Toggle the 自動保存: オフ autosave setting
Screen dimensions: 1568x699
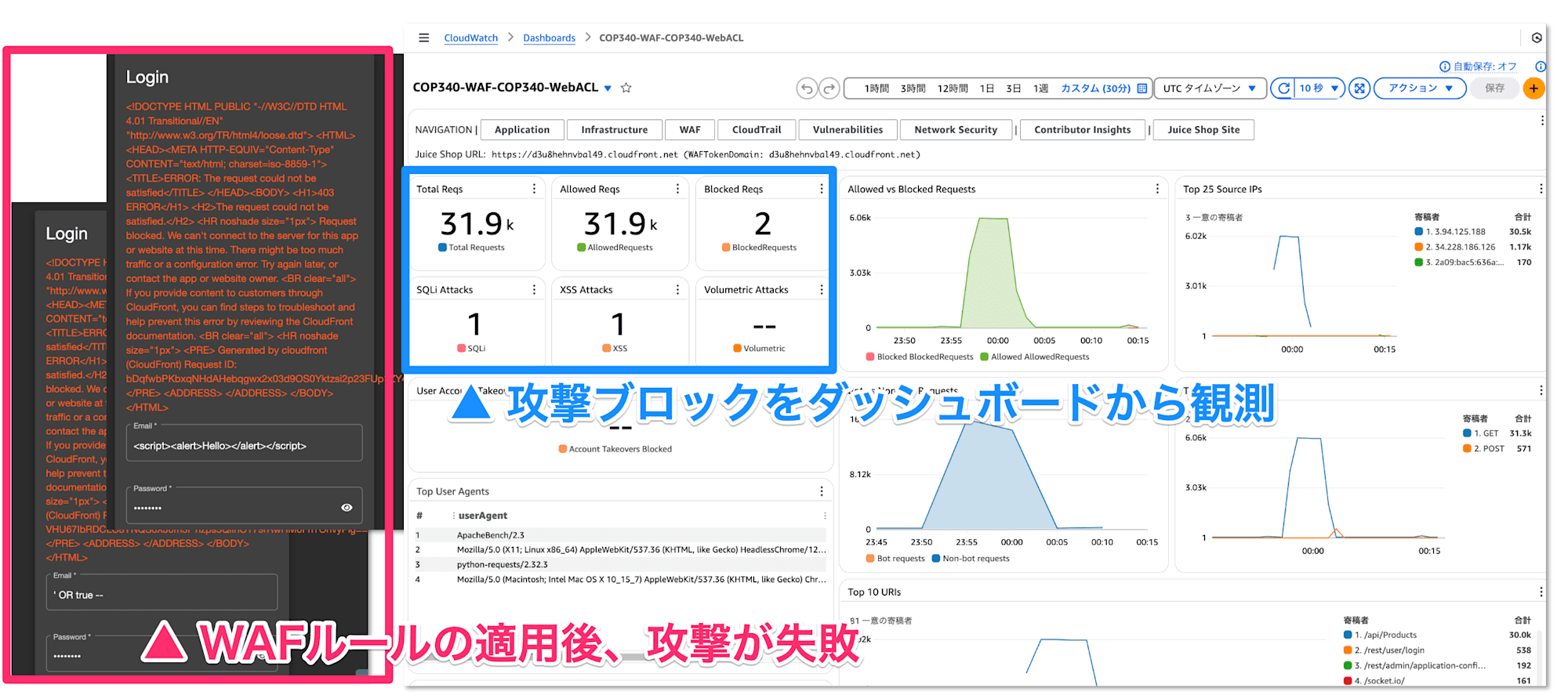1485,67
